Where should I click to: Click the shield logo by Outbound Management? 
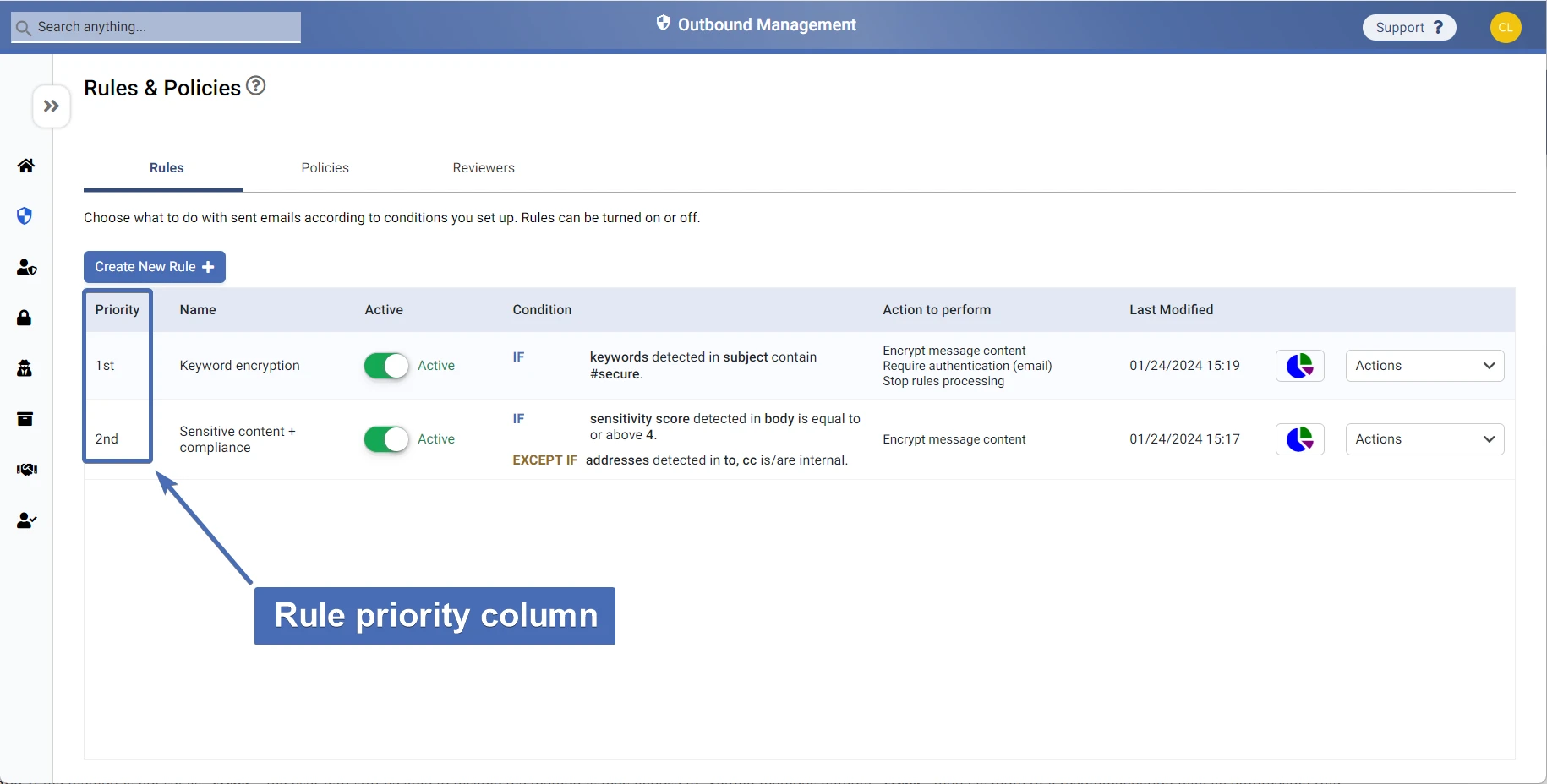point(664,23)
